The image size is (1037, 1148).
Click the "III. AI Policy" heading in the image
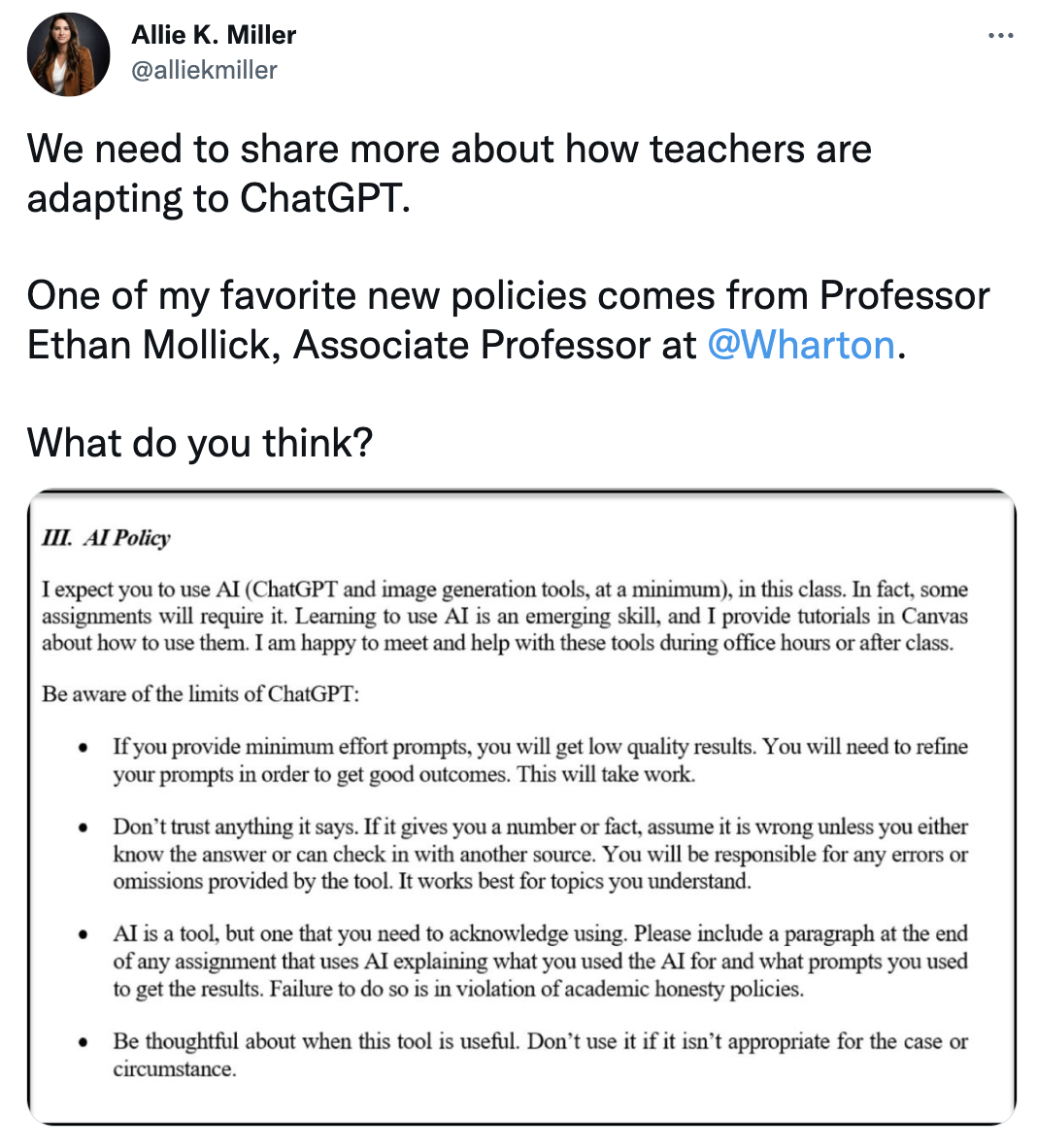(106, 538)
